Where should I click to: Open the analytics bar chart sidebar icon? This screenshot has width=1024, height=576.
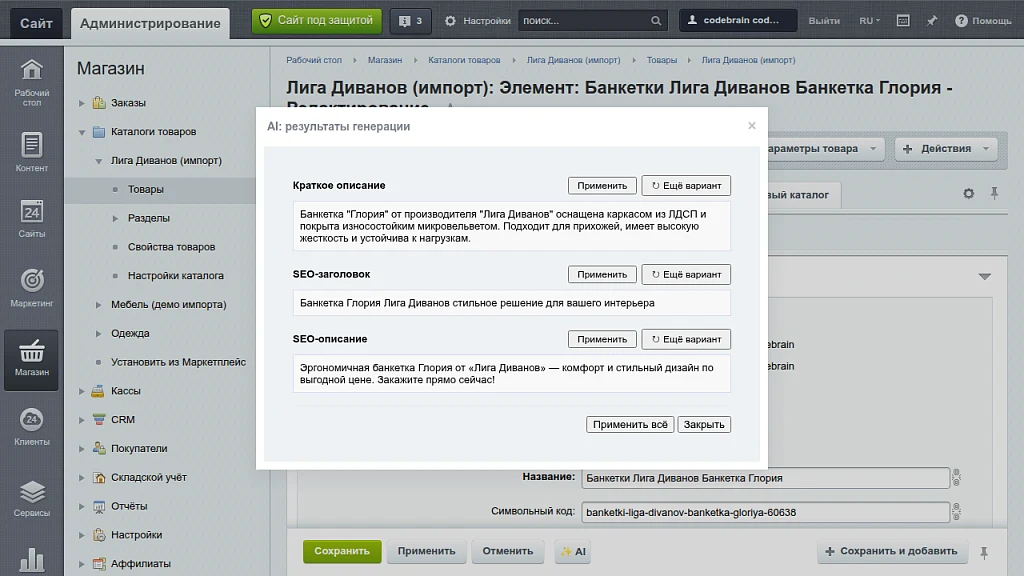[x=31, y=560]
